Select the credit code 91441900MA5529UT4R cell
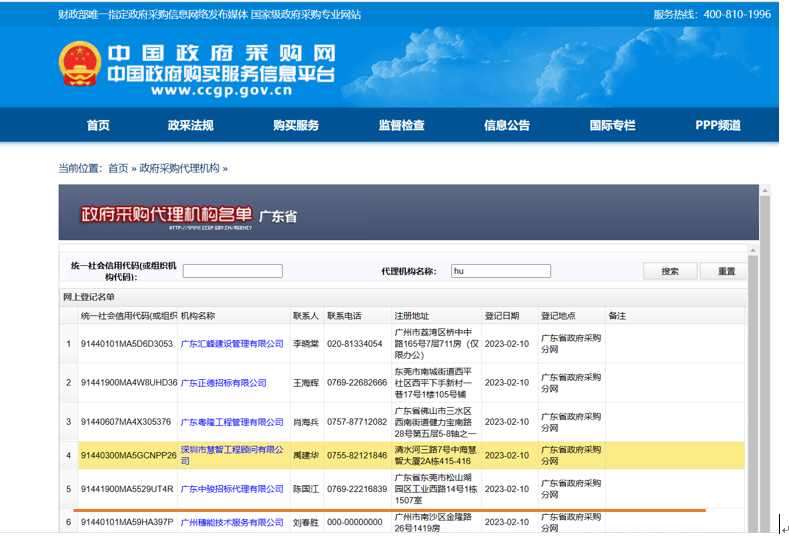 (127, 489)
